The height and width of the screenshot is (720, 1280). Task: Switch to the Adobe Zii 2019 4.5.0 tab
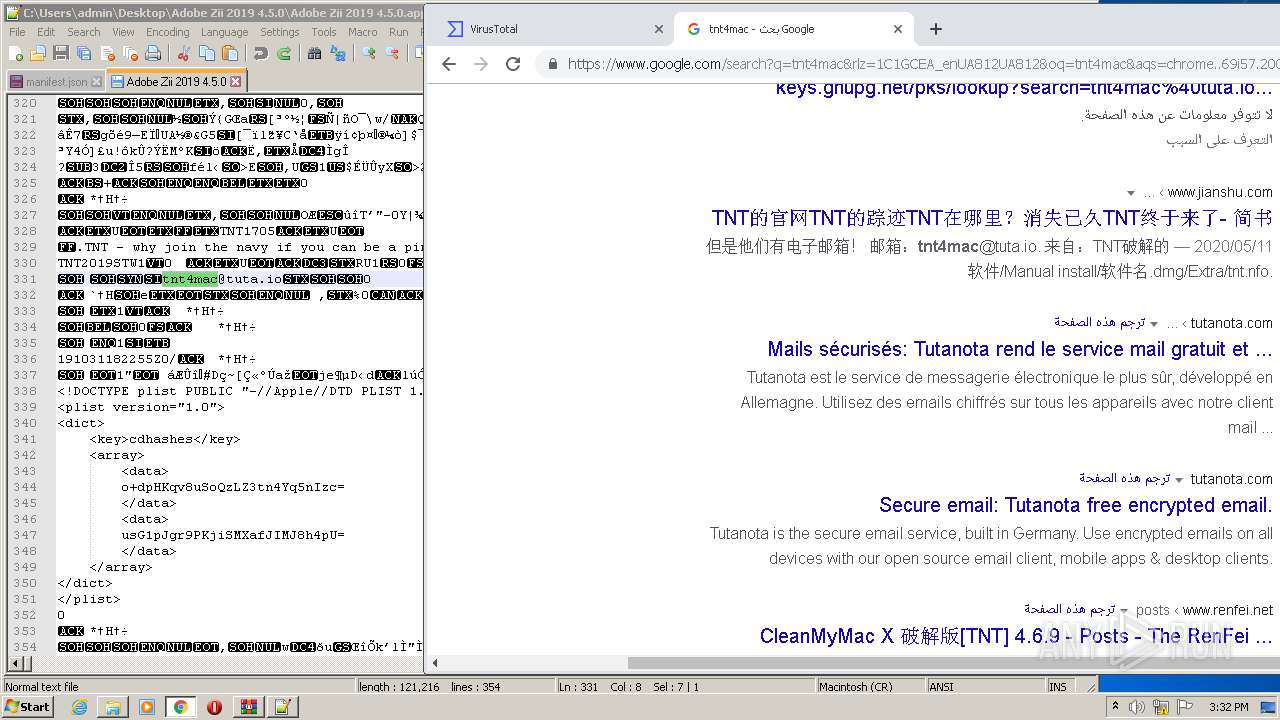(176, 81)
